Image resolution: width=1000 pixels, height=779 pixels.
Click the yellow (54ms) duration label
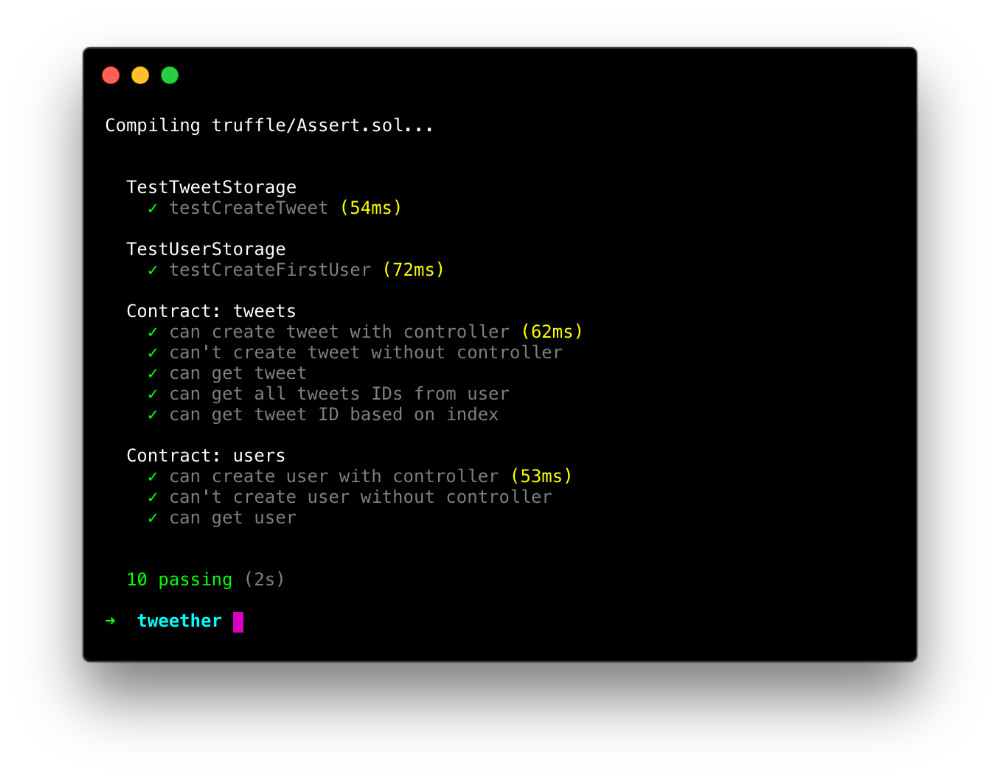coord(370,208)
